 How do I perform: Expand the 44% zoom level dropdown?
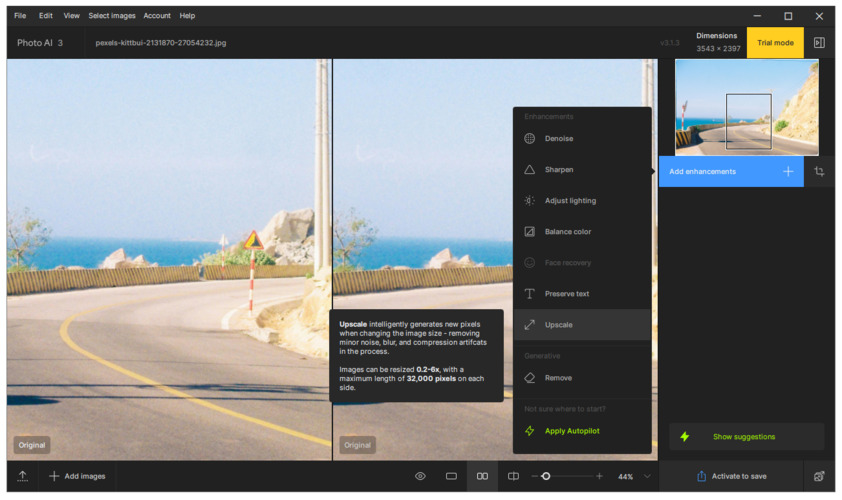[647, 476]
